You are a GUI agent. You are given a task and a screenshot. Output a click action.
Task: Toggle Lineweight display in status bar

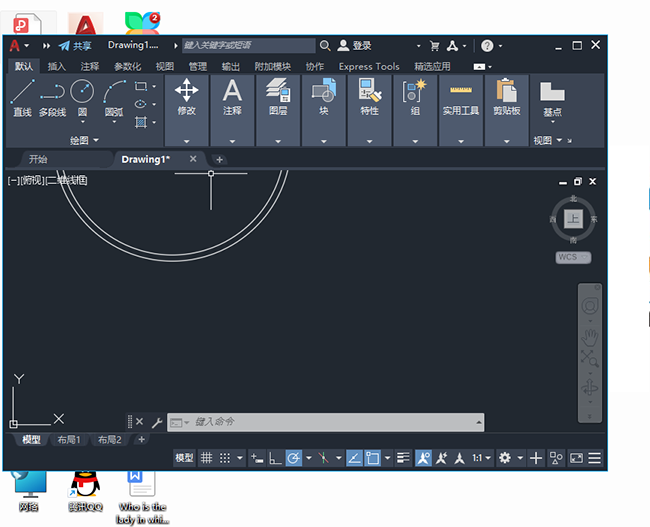[403, 458]
